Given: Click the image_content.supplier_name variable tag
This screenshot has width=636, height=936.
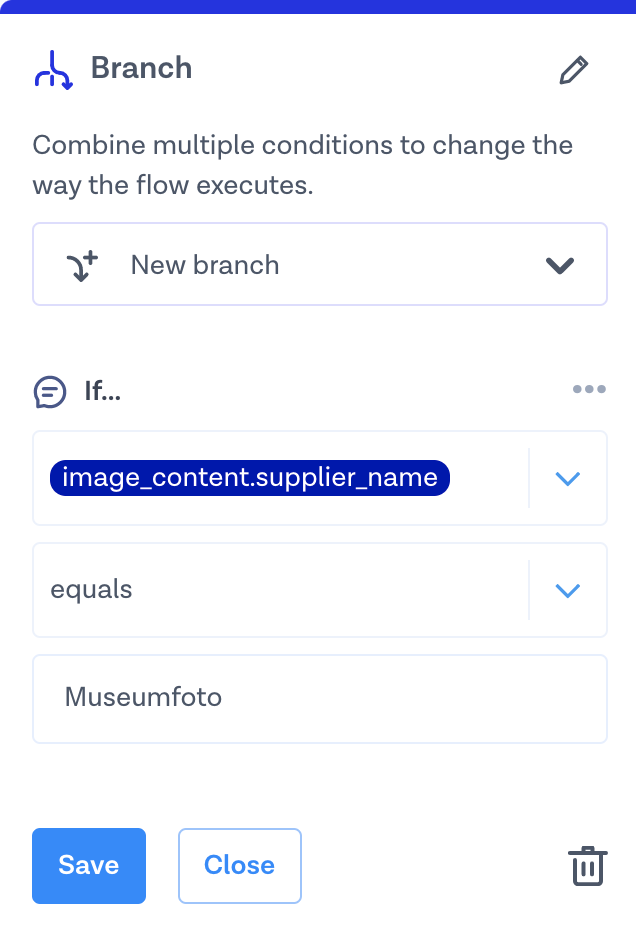Looking at the screenshot, I should [250, 478].
